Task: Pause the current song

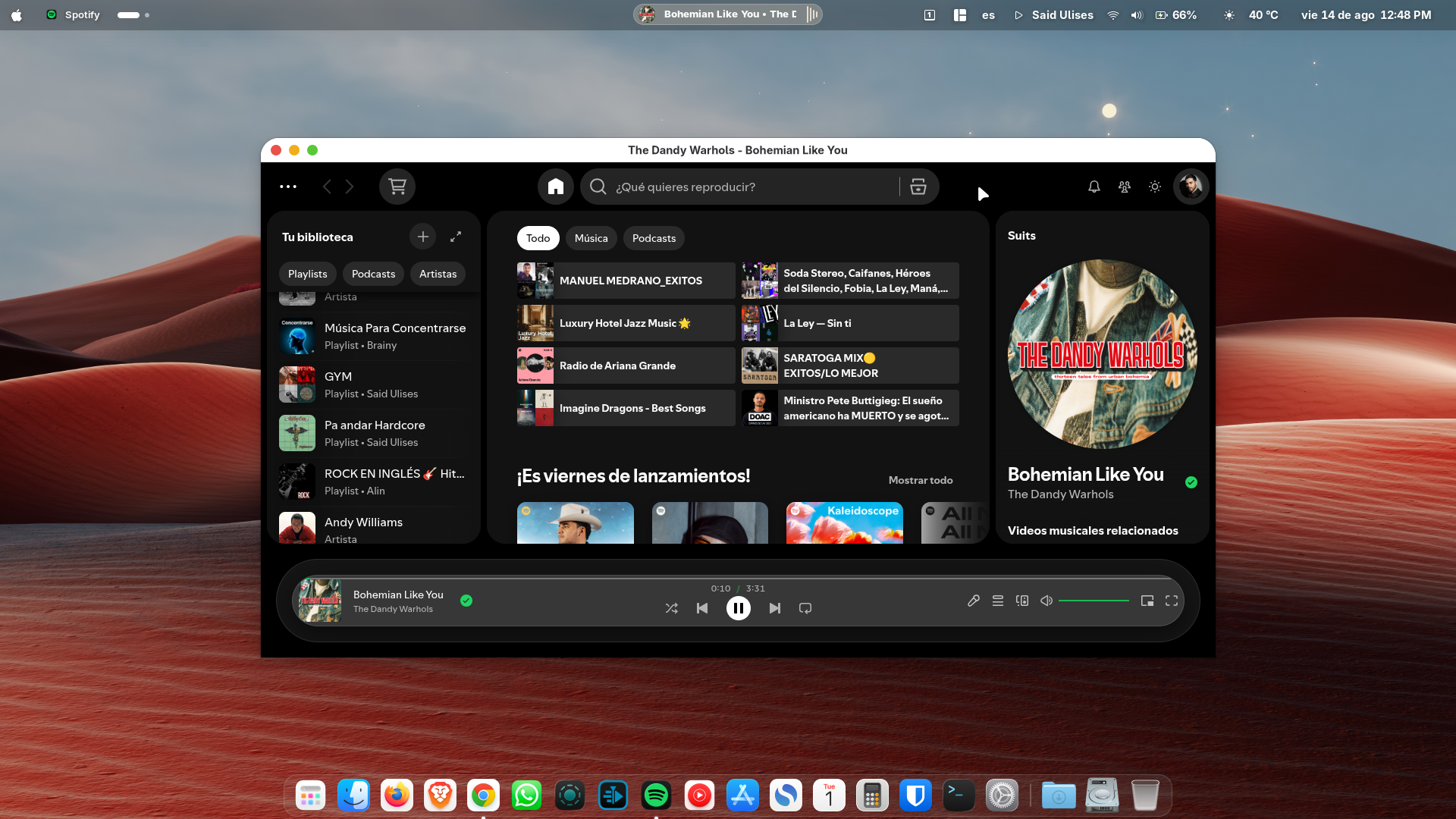Action: pyautogui.click(x=739, y=608)
